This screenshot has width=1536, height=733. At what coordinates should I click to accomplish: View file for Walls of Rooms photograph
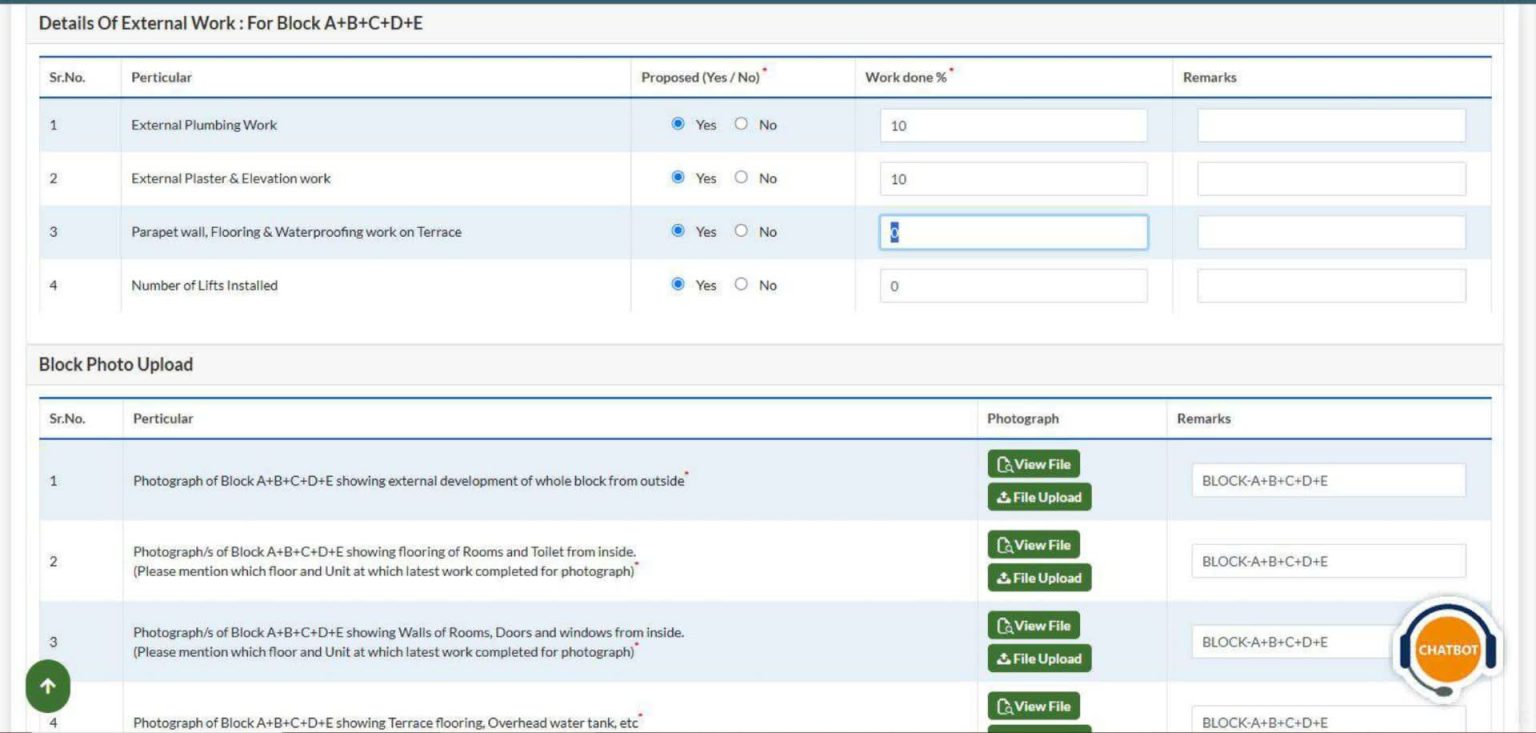coord(1034,626)
